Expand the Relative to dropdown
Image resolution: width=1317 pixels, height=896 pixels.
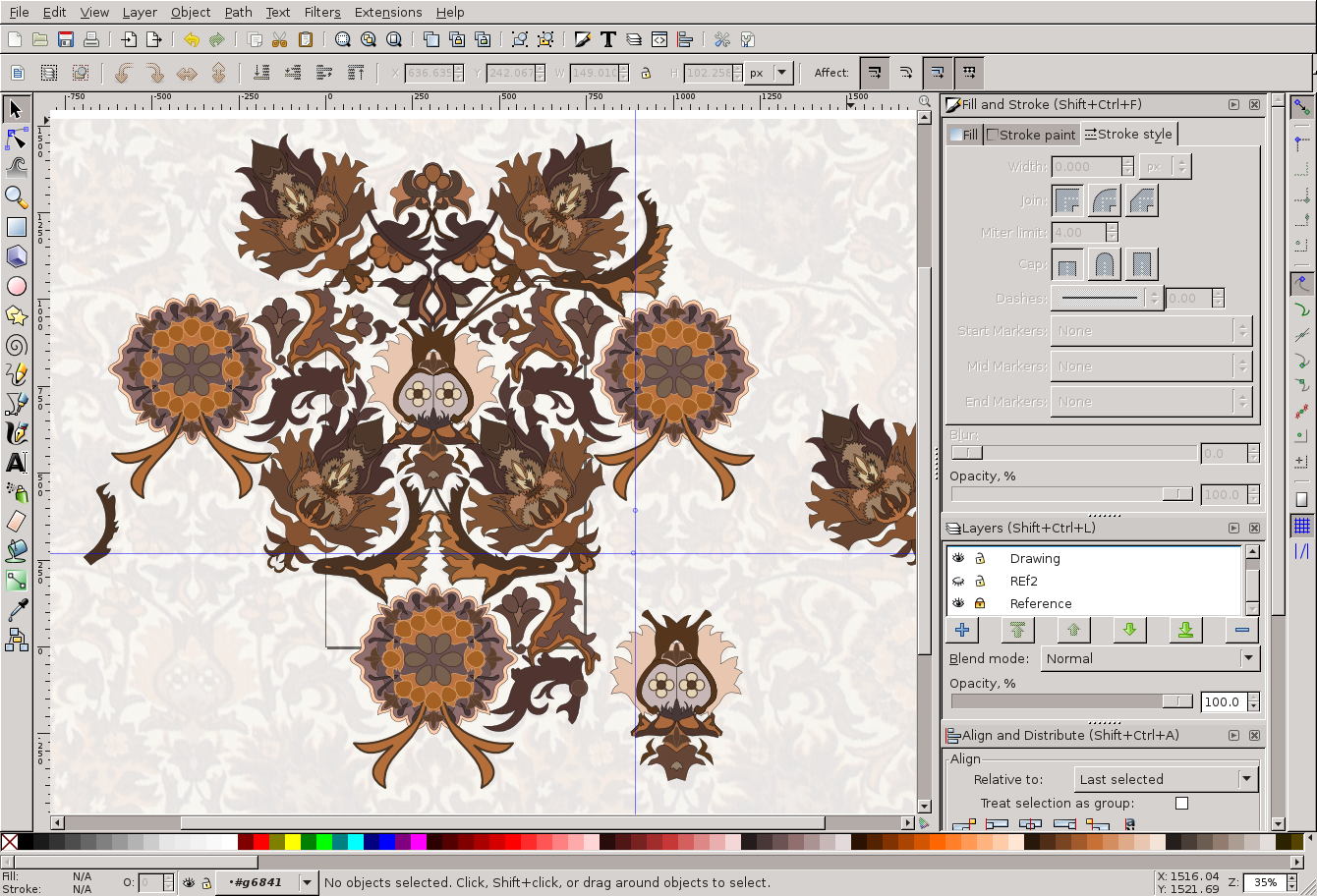tap(1166, 779)
